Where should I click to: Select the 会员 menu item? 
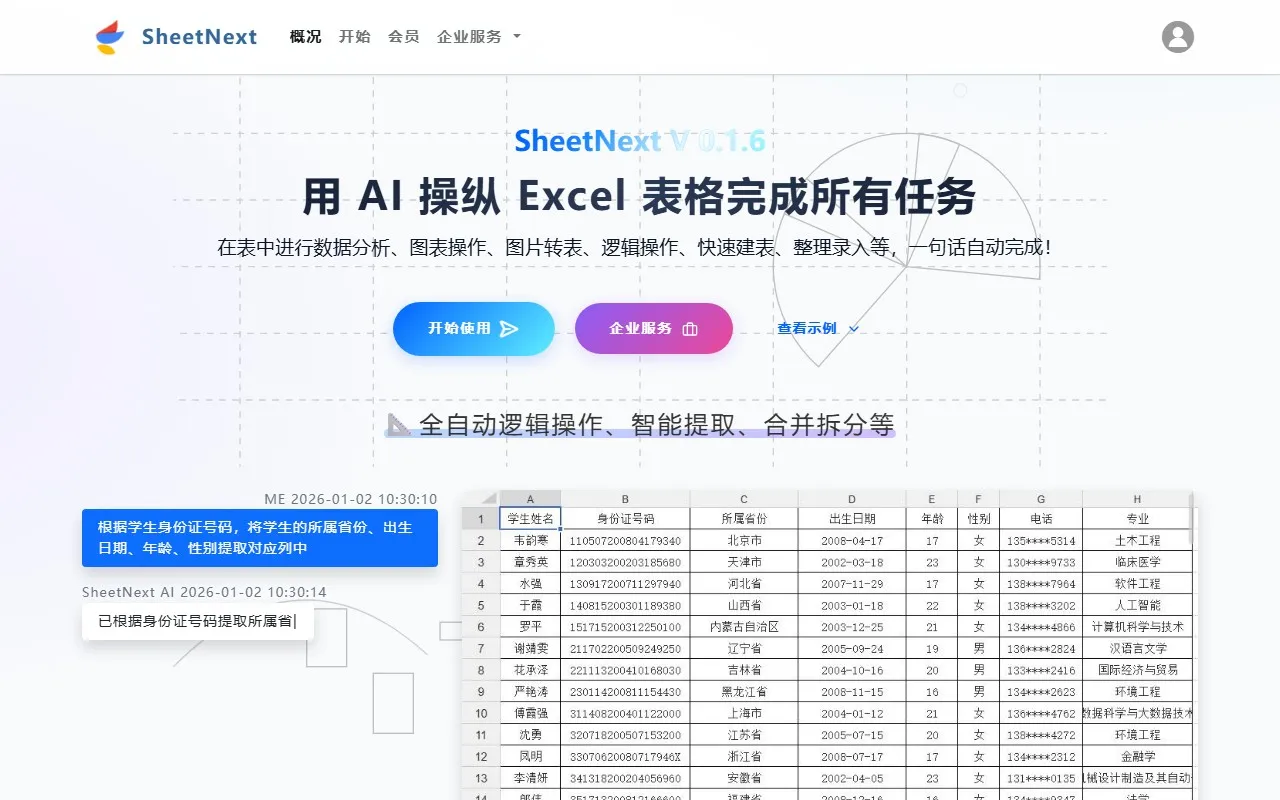[403, 36]
